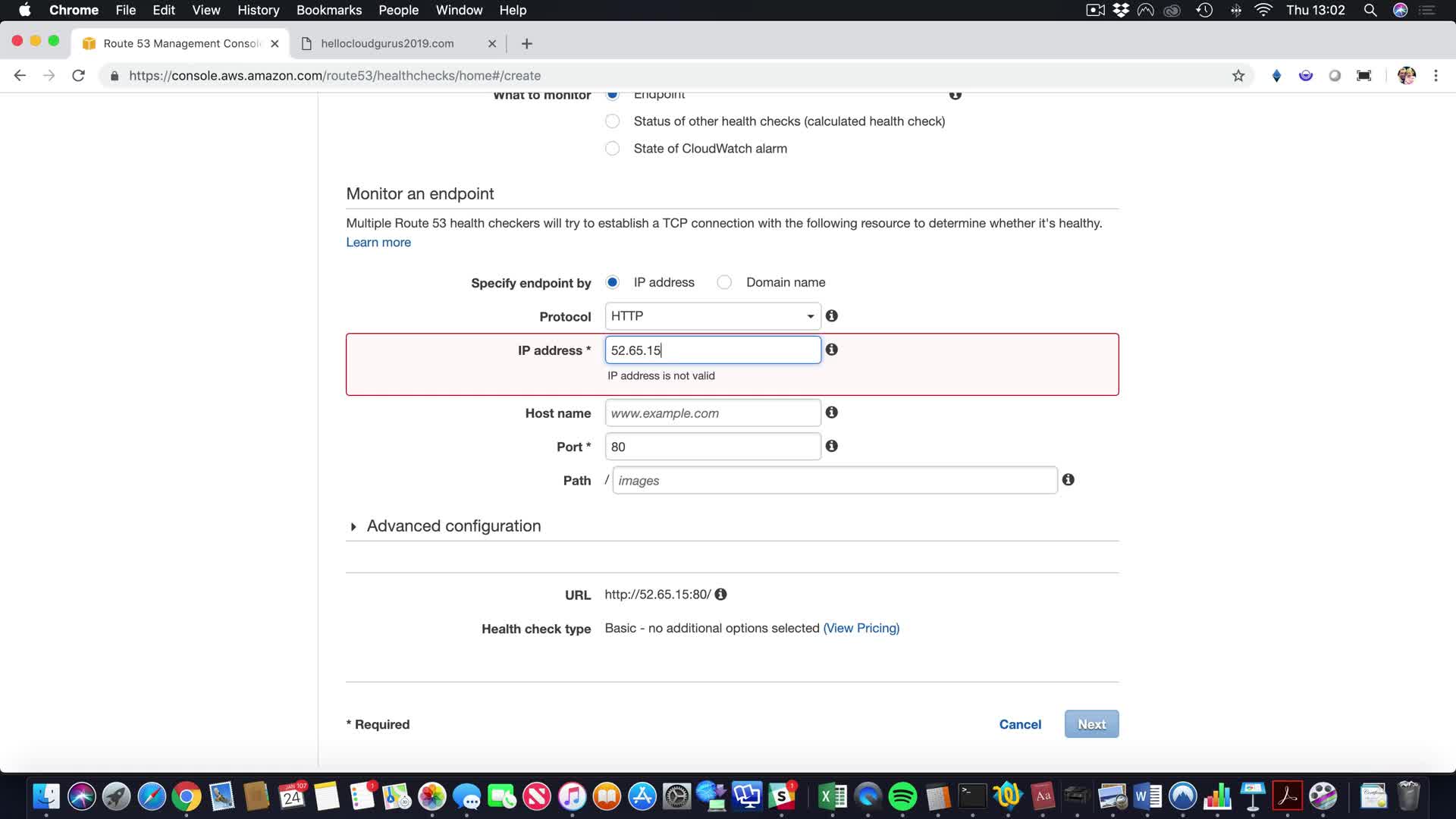1456x819 pixels.
Task: Select the IP address radio button
Action: coord(612,282)
